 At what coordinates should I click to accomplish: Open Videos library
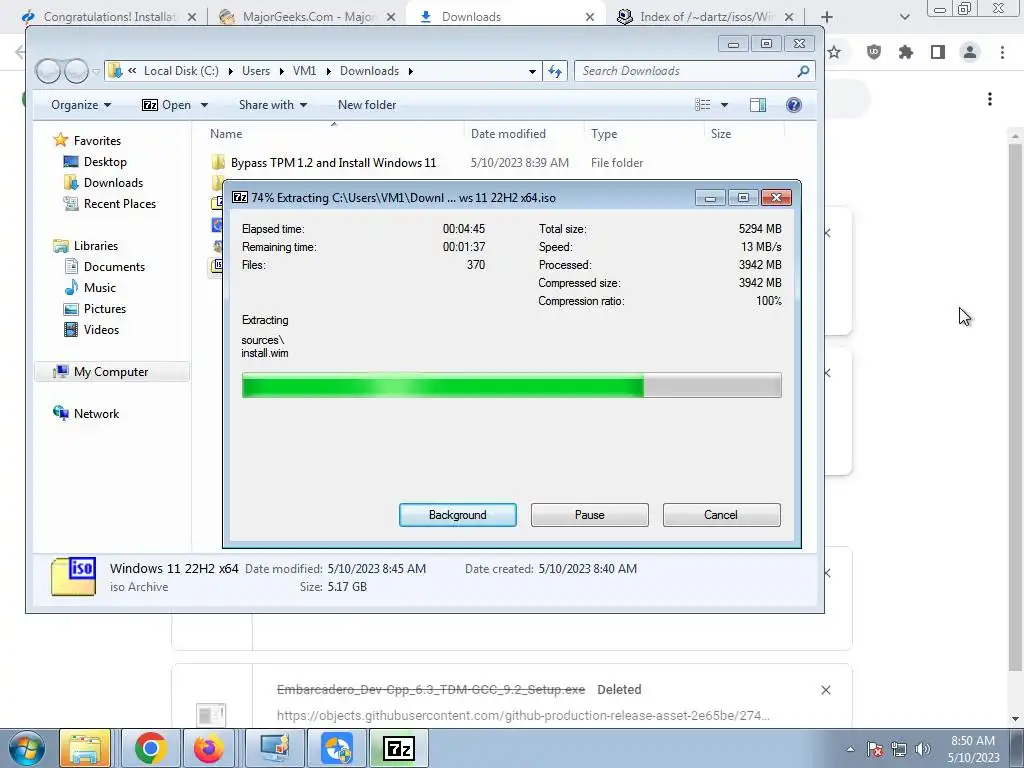101,329
